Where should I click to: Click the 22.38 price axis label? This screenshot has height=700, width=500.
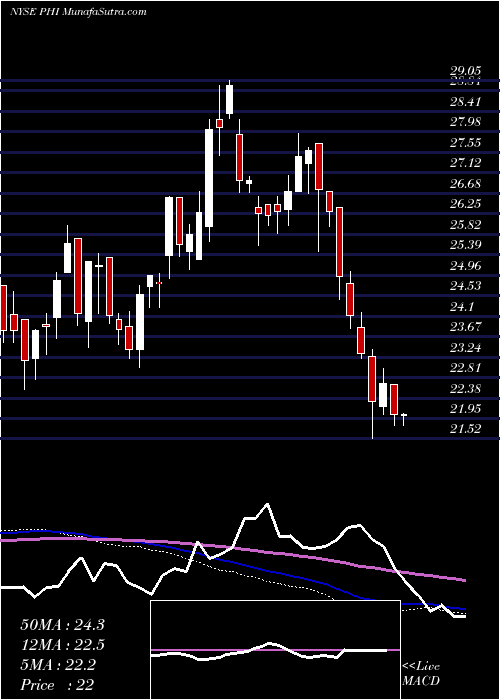(465, 389)
